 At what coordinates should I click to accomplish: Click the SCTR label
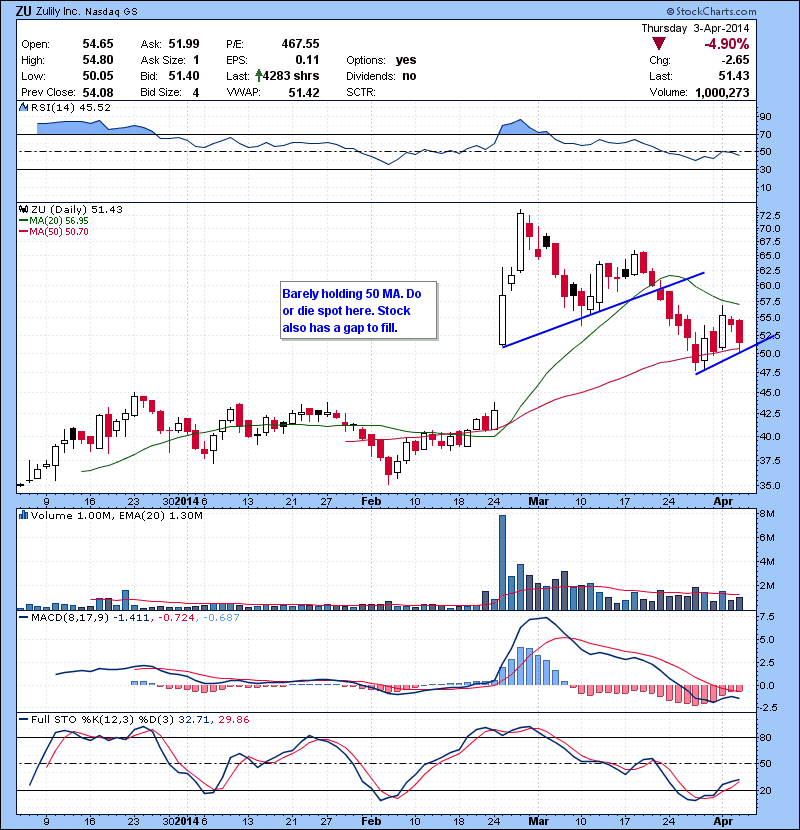point(361,92)
